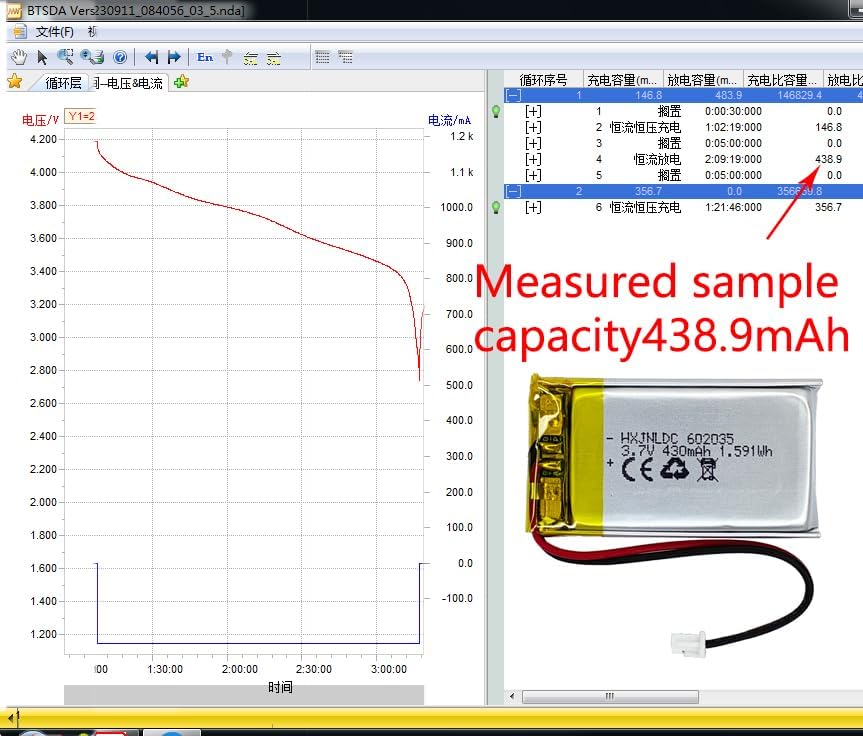Click the blue forward arrow icon
The width and height of the screenshot is (863, 736).
tap(172, 57)
